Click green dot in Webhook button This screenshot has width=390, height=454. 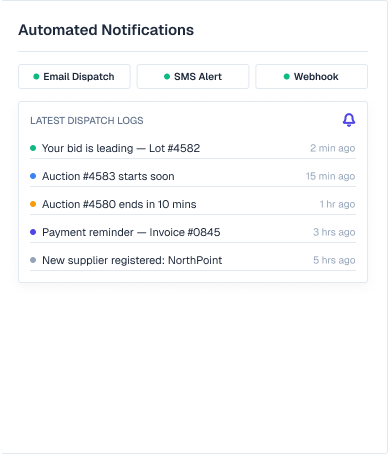[x=287, y=77]
